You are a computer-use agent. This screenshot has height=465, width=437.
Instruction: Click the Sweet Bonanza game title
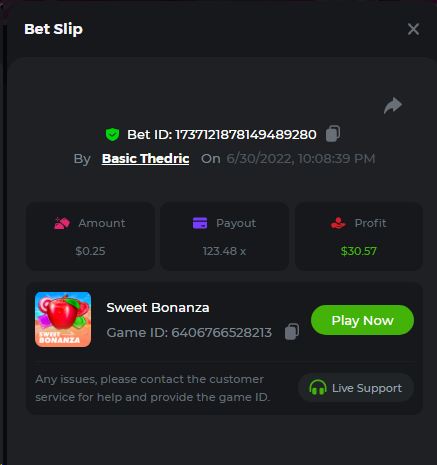[x=158, y=308]
